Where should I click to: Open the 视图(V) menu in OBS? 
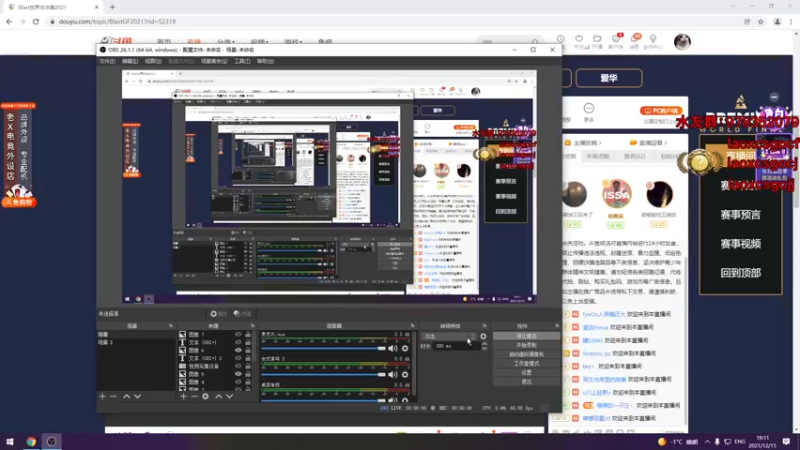(153, 61)
